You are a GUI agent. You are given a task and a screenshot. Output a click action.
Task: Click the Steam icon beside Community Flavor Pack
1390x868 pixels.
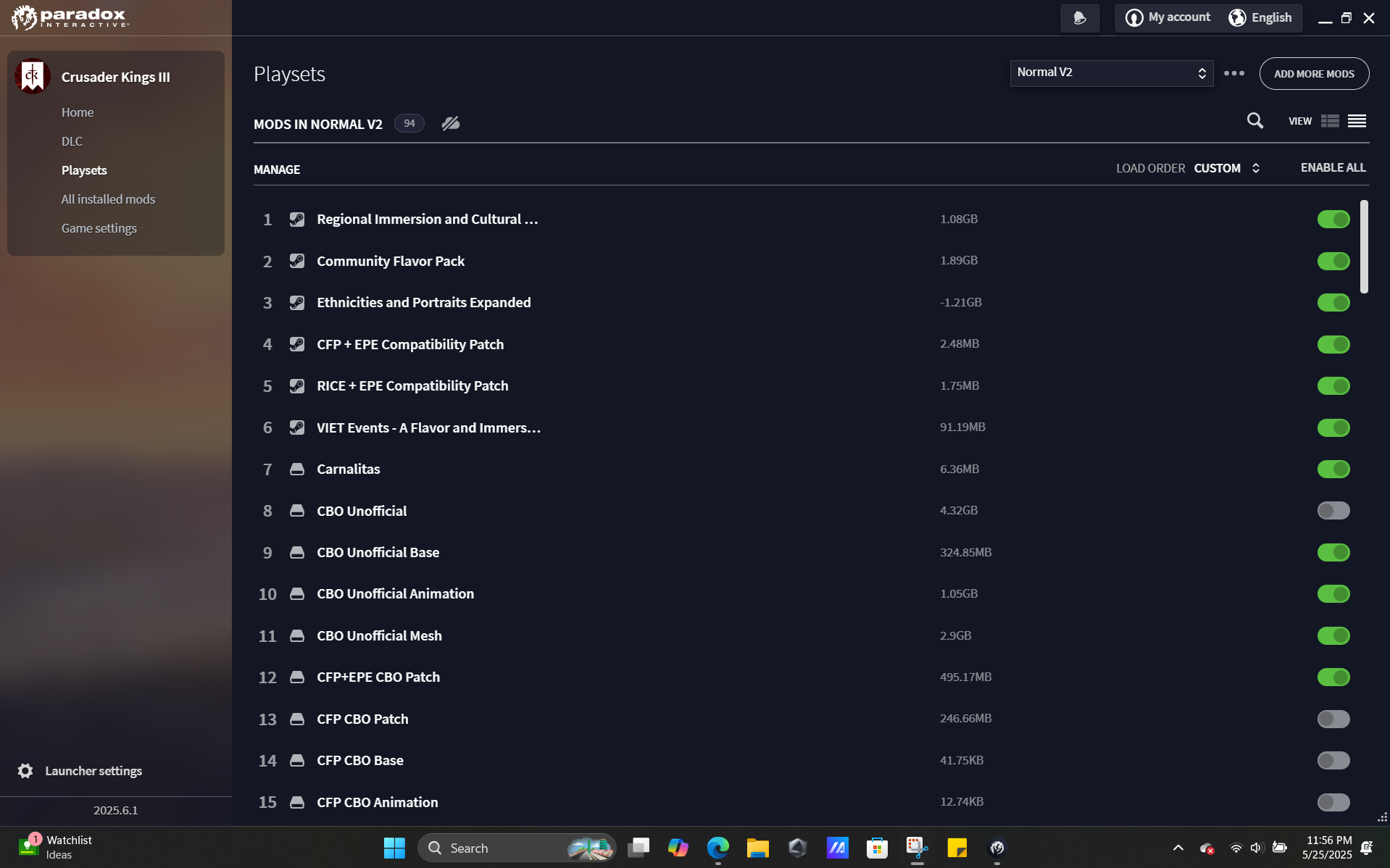click(297, 261)
